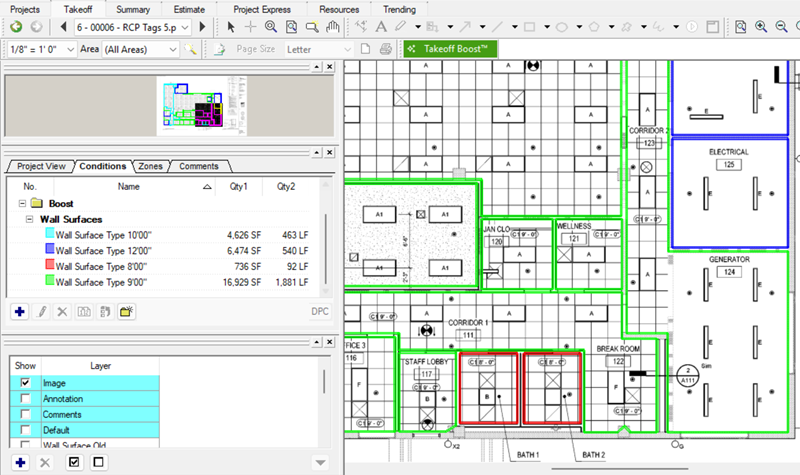Go to the previous page with black left triangle
Viewport: 800px width, 475px height.
[x=63, y=27]
